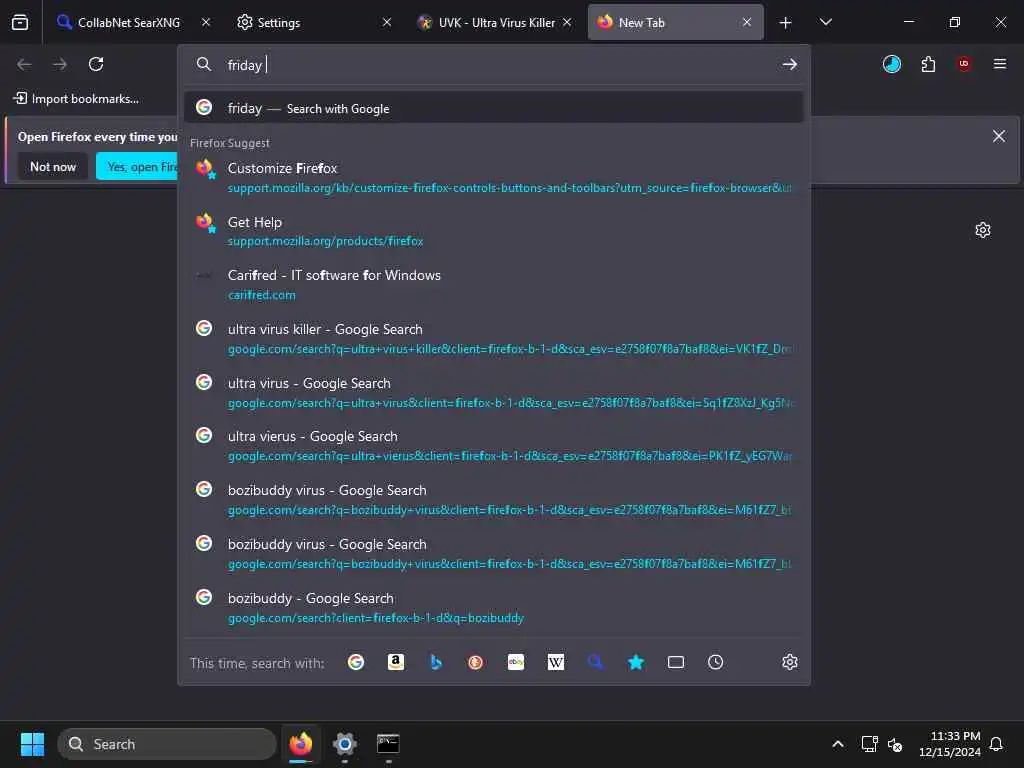Screen dimensions: 1024x768
Task: Close the Settings tab
Action: pyautogui.click(x=387, y=22)
